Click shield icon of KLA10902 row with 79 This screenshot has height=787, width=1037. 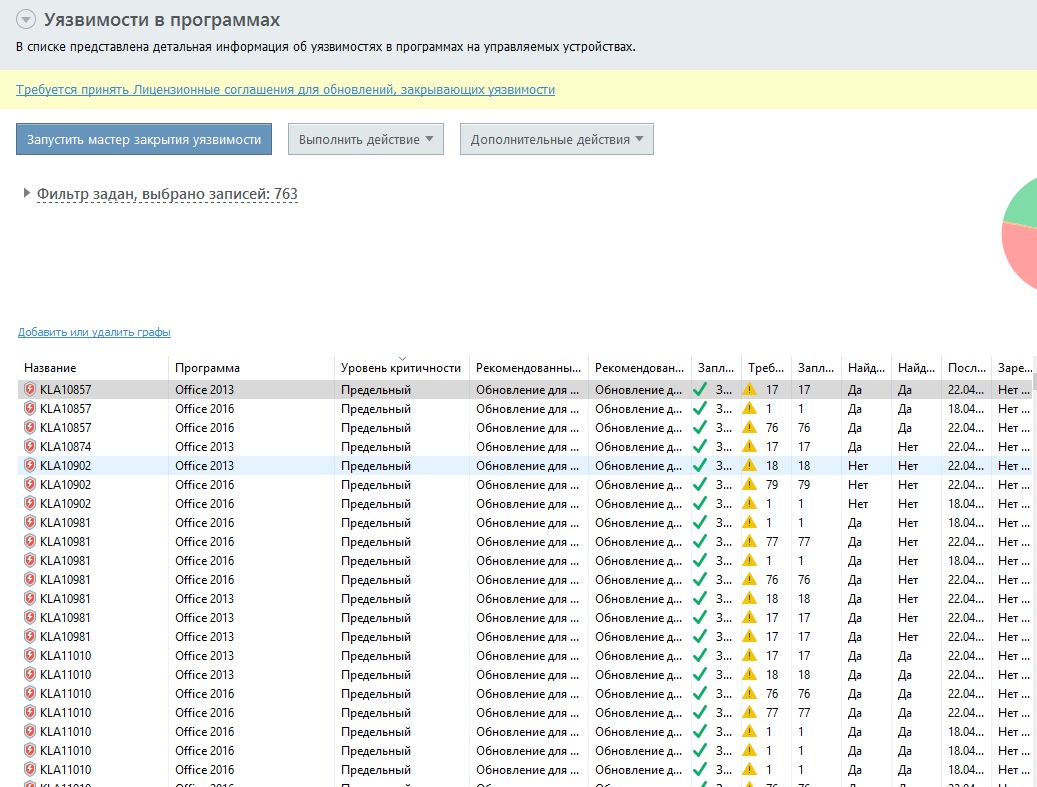coord(30,485)
